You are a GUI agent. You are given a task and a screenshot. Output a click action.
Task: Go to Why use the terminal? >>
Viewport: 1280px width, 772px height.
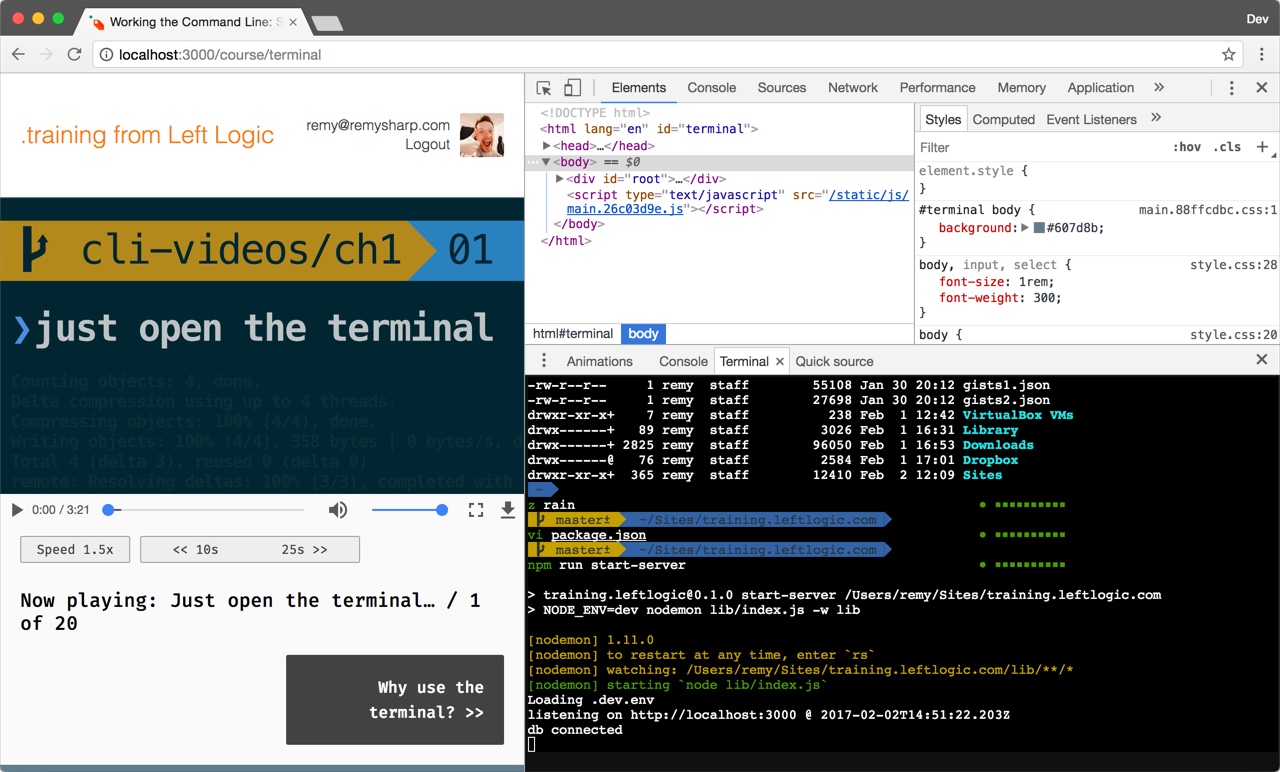click(x=395, y=700)
